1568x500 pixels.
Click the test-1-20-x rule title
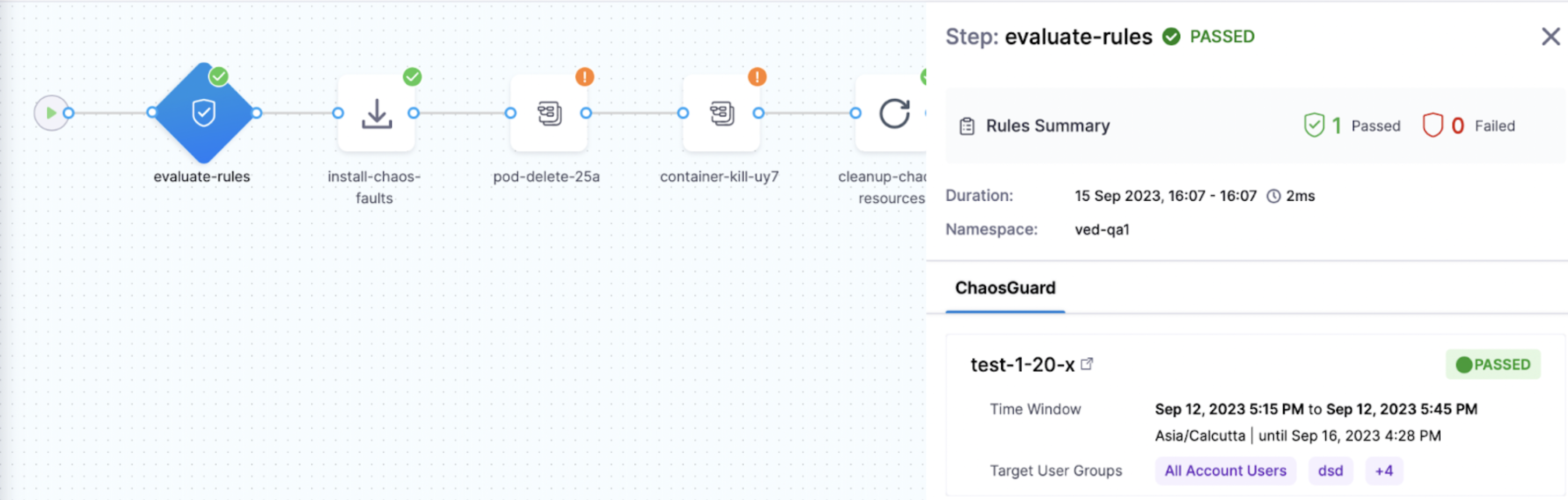pyautogui.click(x=1022, y=364)
